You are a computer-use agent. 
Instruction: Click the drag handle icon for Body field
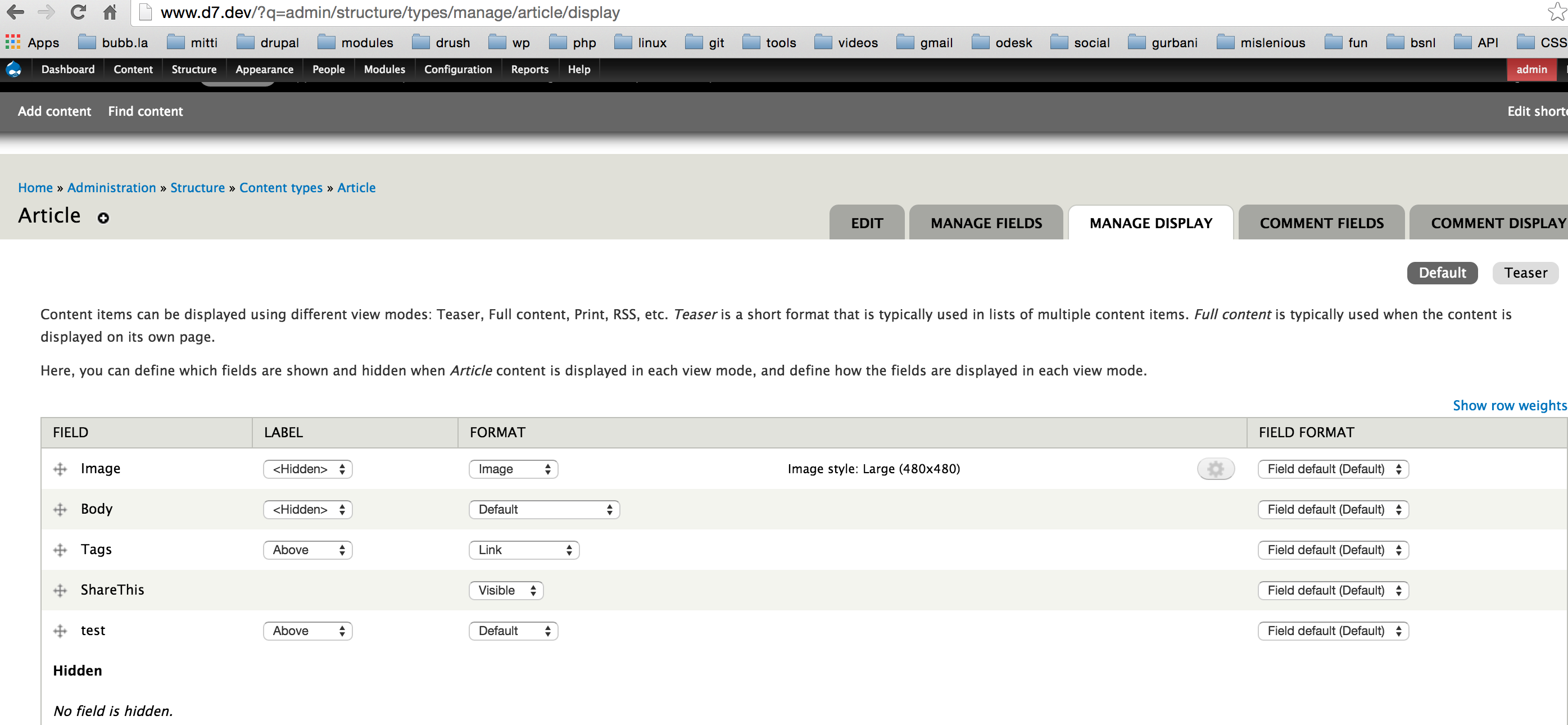(60, 509)
